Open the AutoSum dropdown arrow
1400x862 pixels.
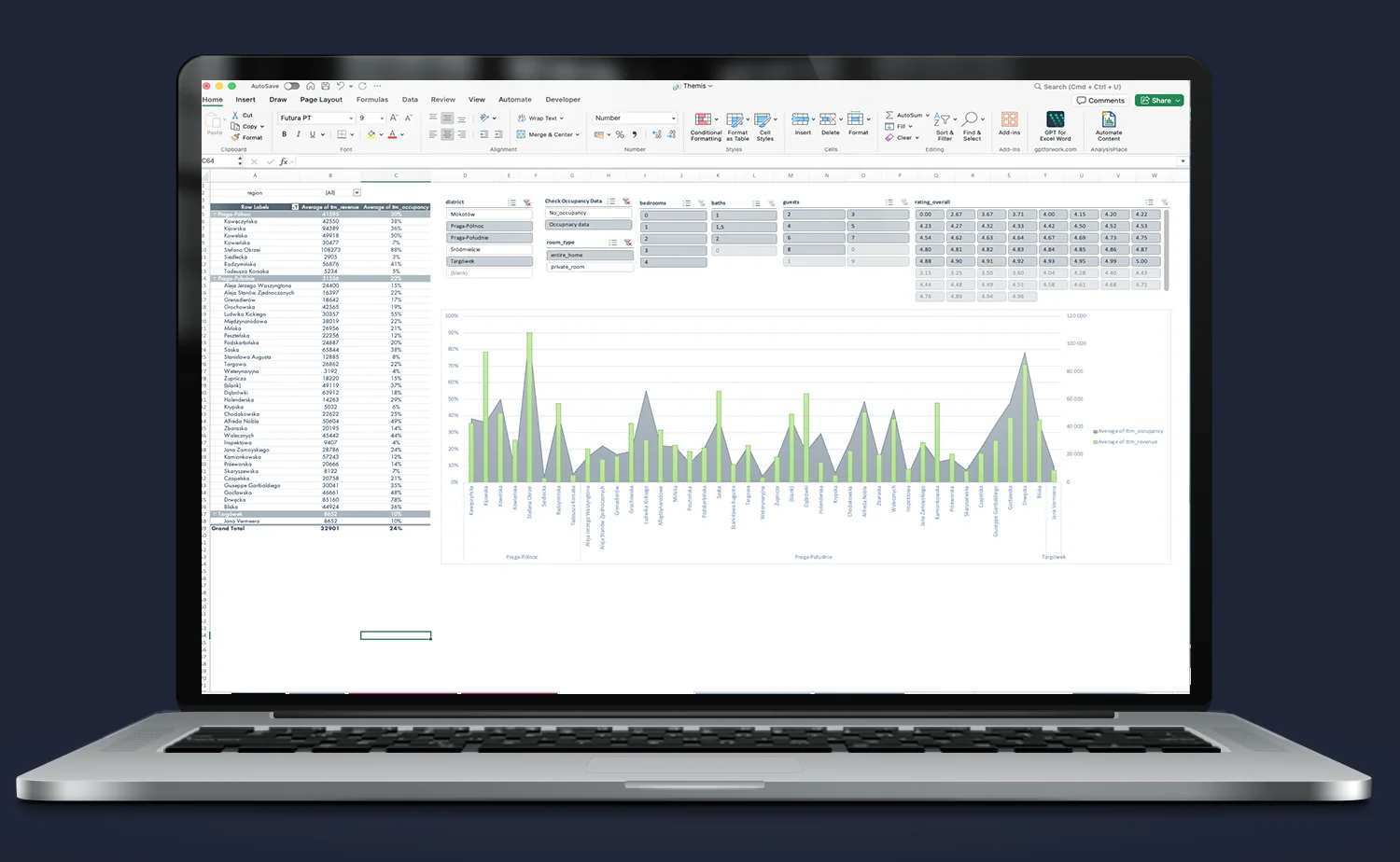[x=928, y=116]
